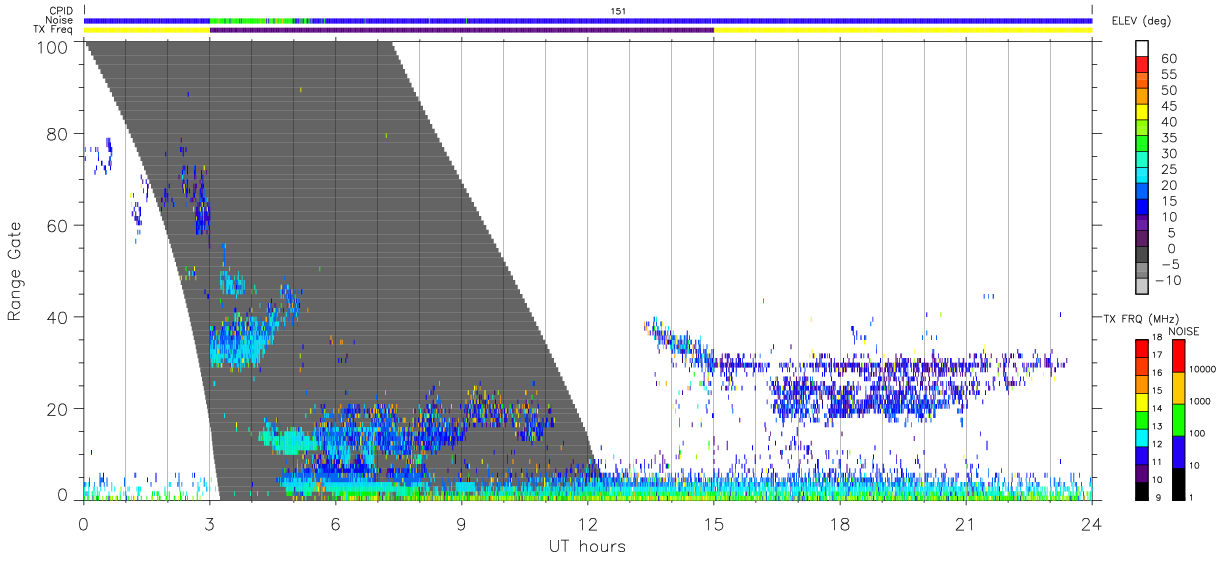This screenshot has width=1228, height=567.
Task: Click the 80 tick on Range Gate axis
Action: 59,134
